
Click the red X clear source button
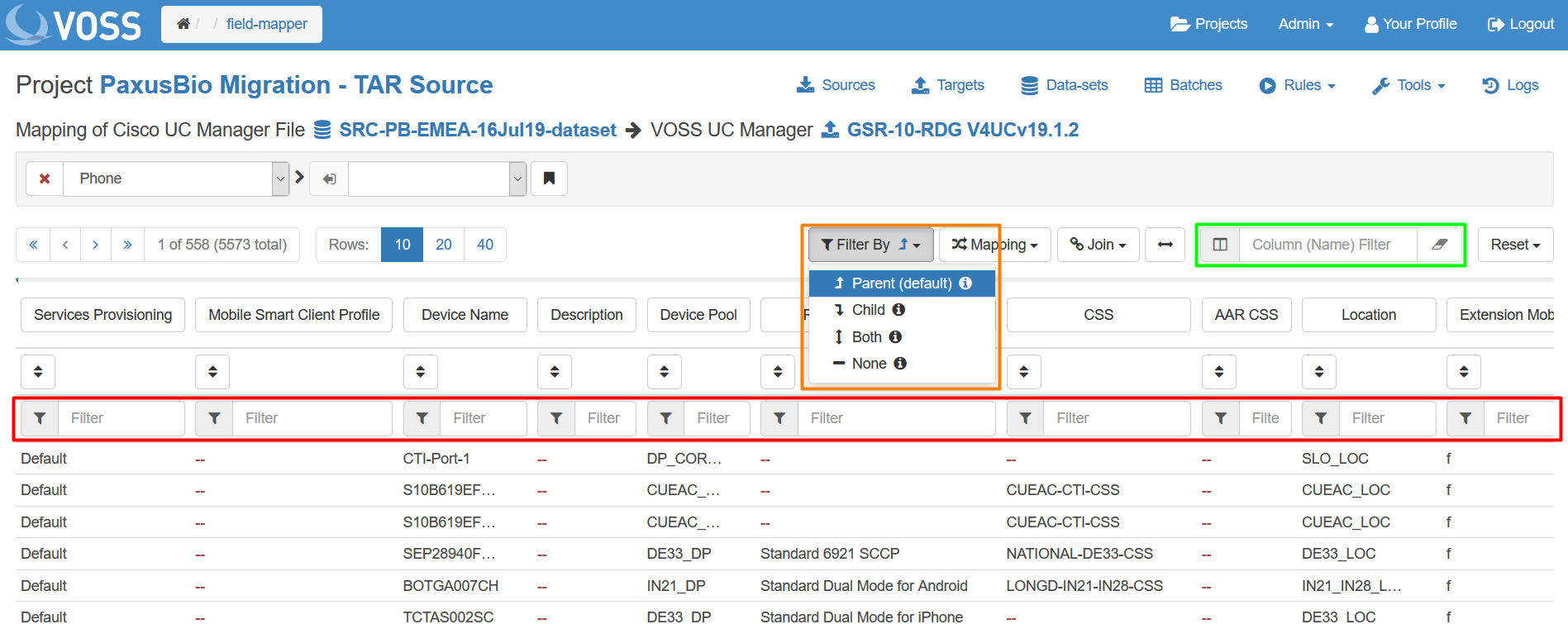click(x=45, y=179)
